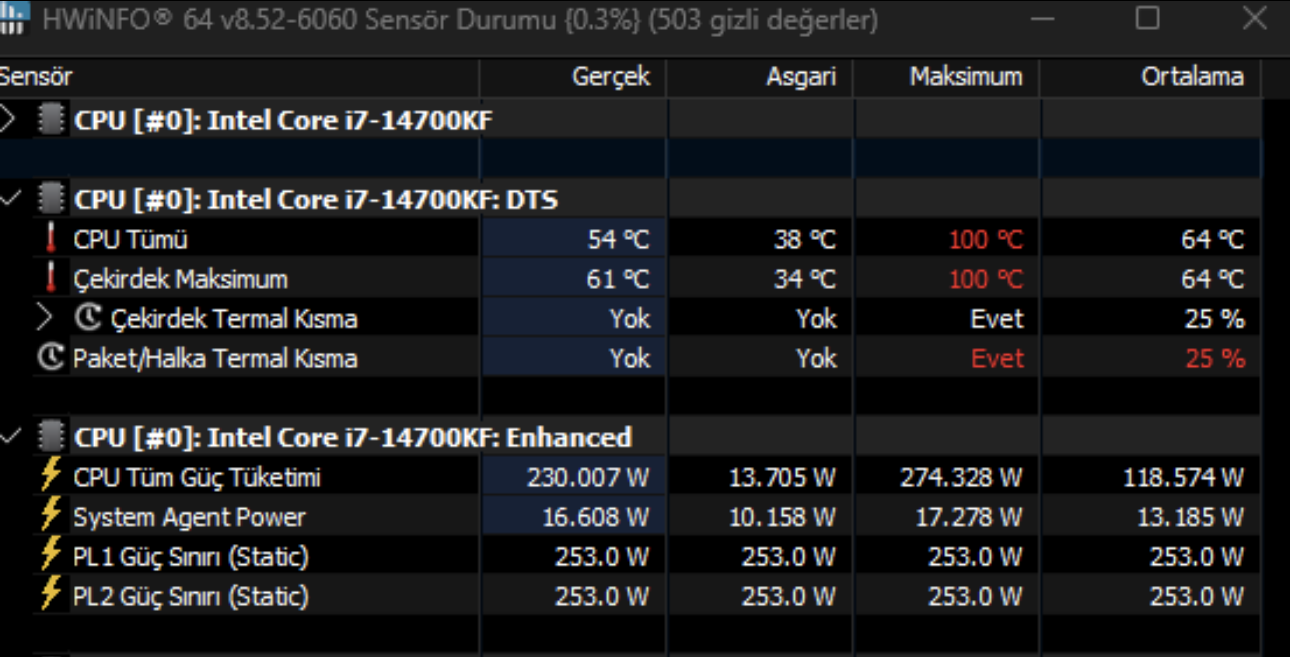Click the HWiNFO window title text

pos(460,20)
